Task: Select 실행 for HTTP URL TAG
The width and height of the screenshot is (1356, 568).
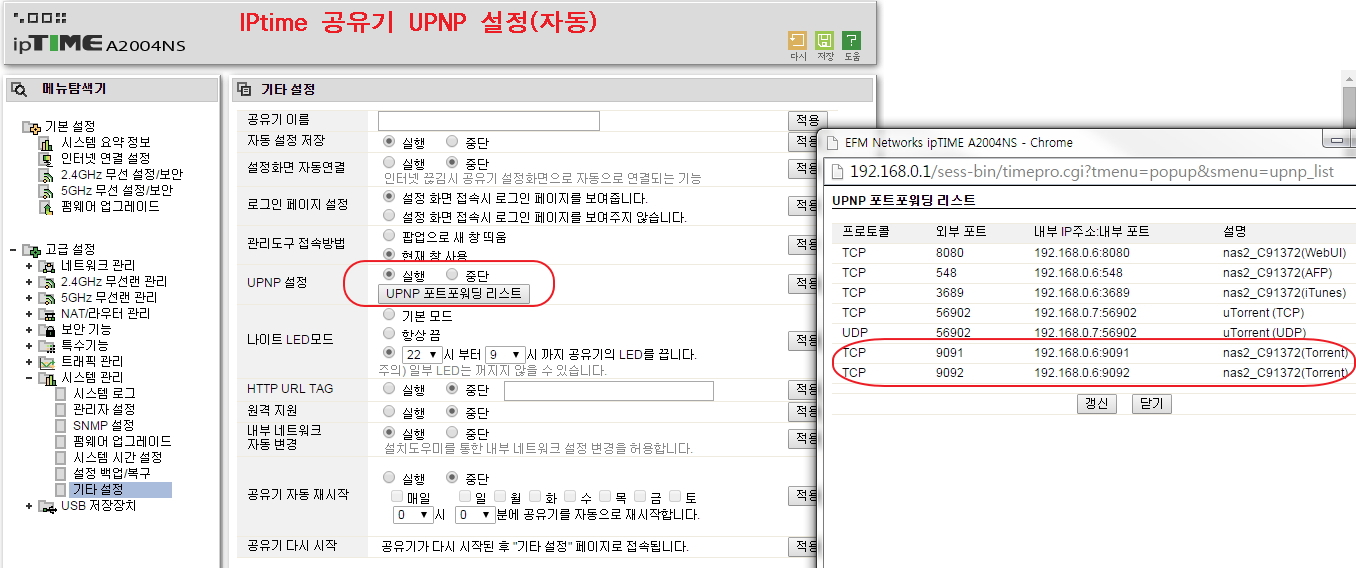Action: (390, 389)
